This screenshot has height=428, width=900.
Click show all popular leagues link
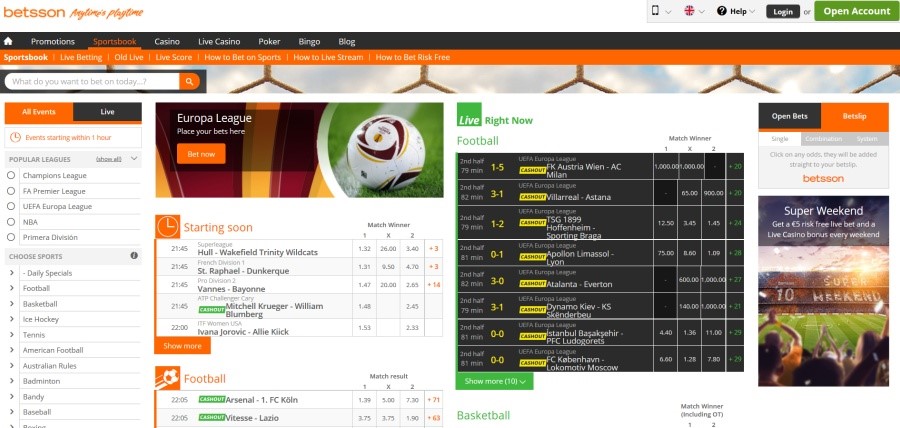coord(108,159)
